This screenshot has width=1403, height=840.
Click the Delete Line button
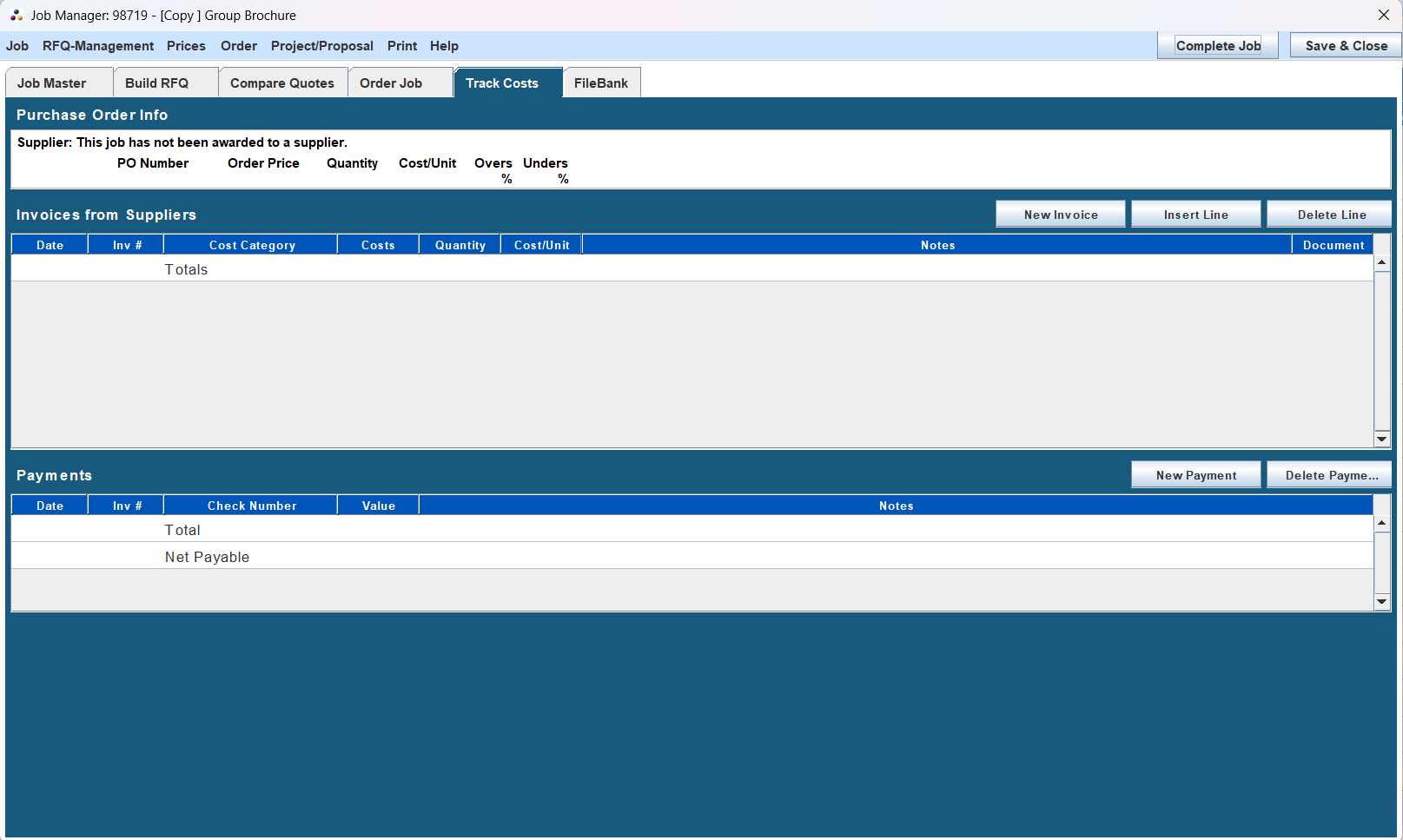1329,214
